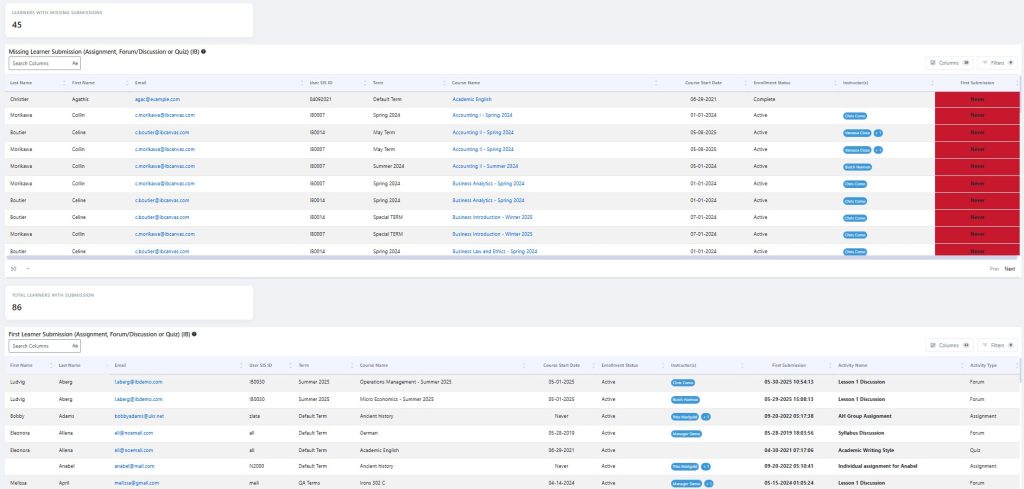The height and width of the screenshot is (489, 1024).
Task: Expand the rows-per-page 50 dropdown
Action: coord(20,268)
